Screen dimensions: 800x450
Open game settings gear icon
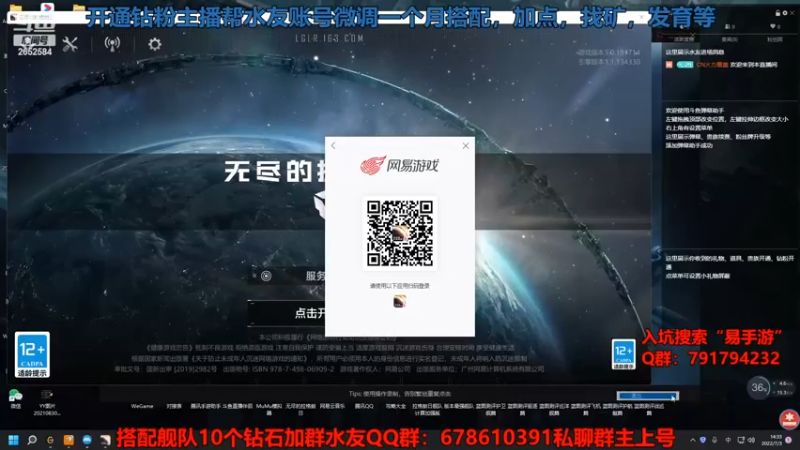[x=155, y=44]
